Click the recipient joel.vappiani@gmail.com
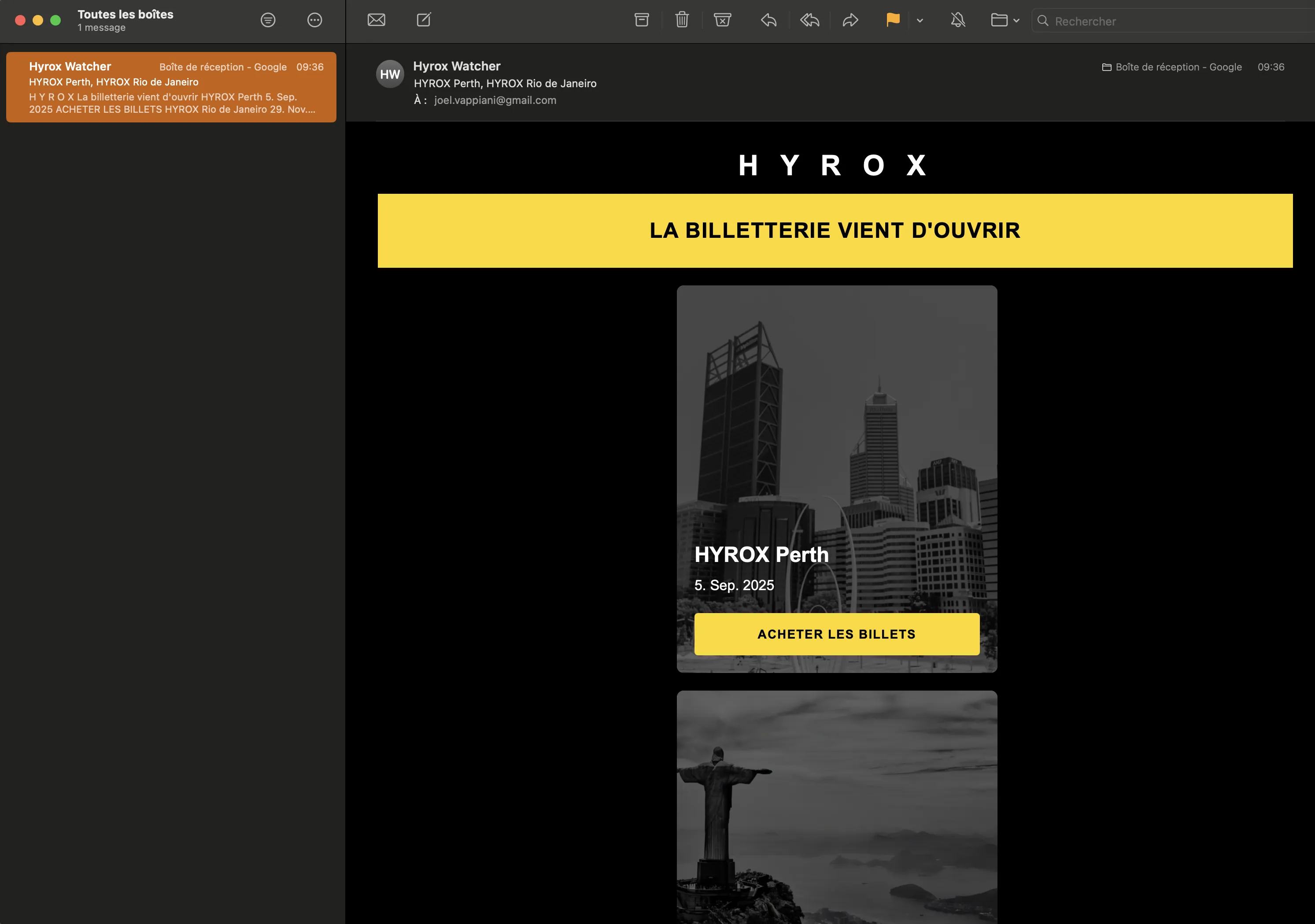The height and width of the screenshot is (924, 1315). point(495,100)
